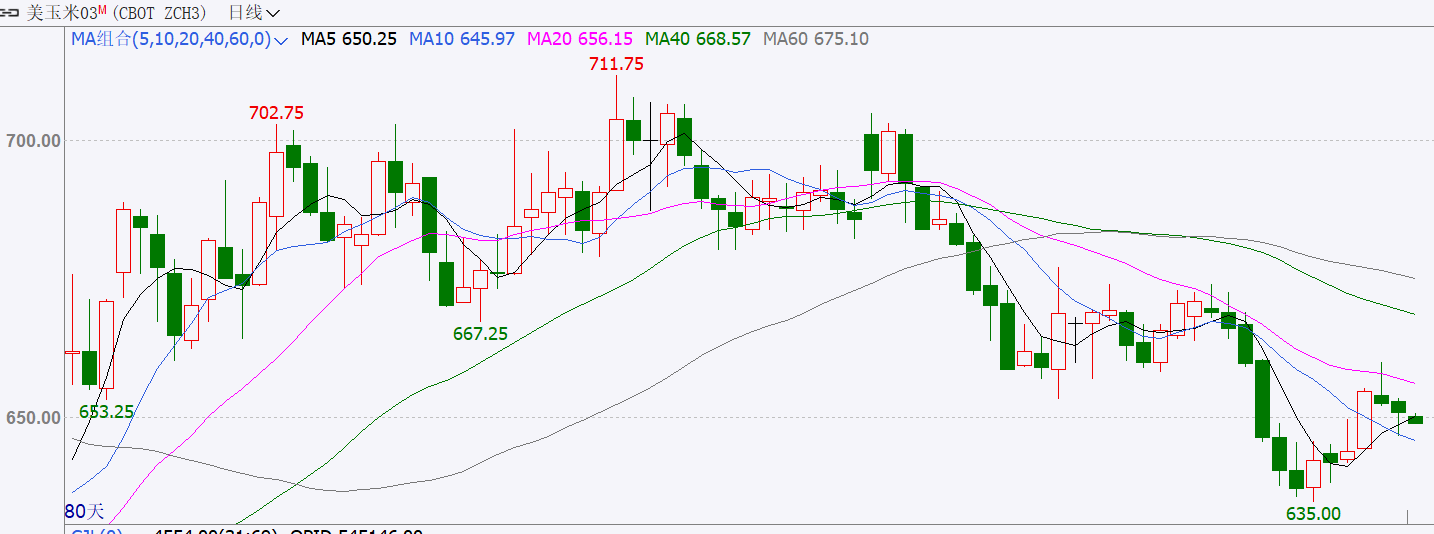Open the 日线 period dropdown
The width and height of the screenshot is (1434, 534).
tap(254, 13)
